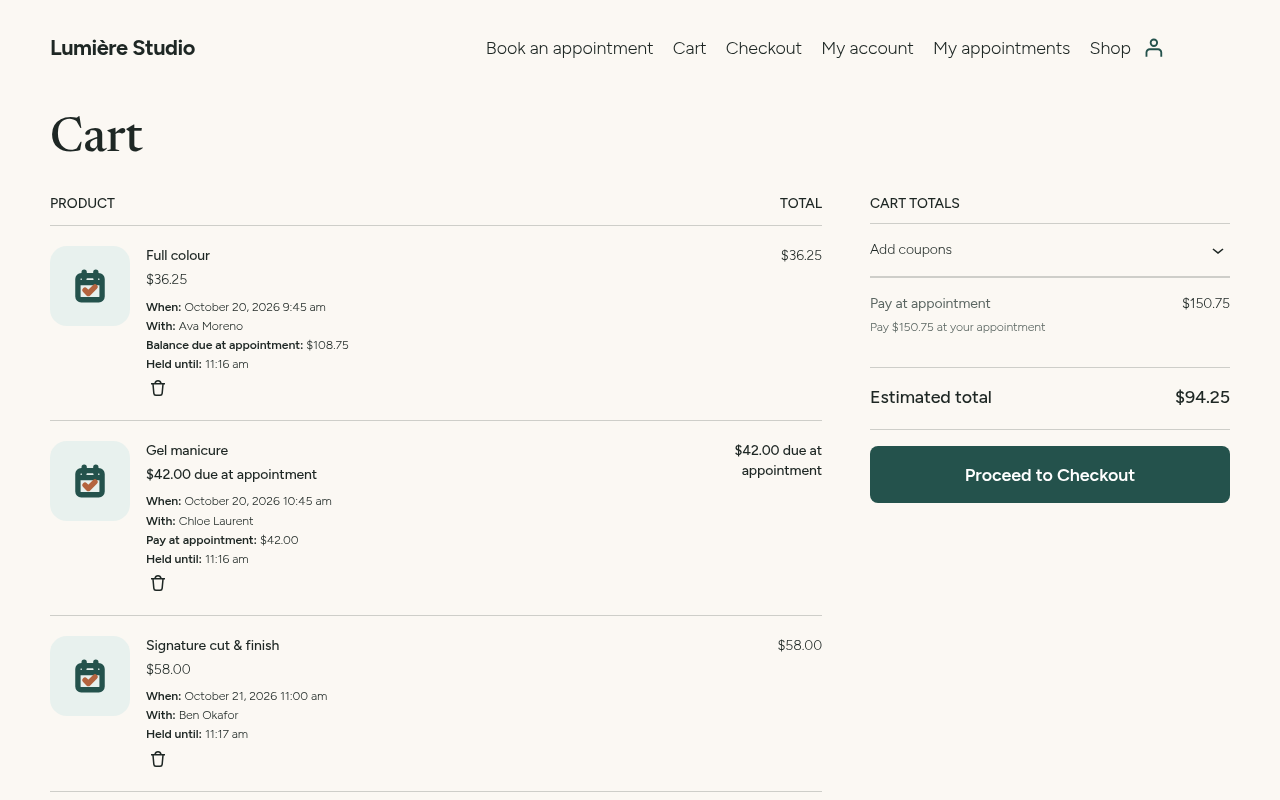Click the Signature cut date October 21, 2026 11:00 am

(256, 696)
